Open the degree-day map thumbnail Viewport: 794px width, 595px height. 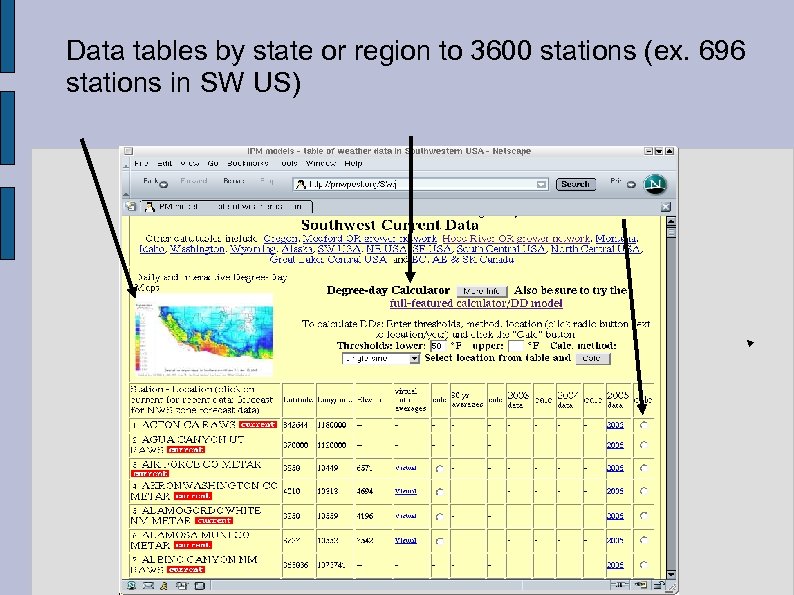tap(204, 335)
